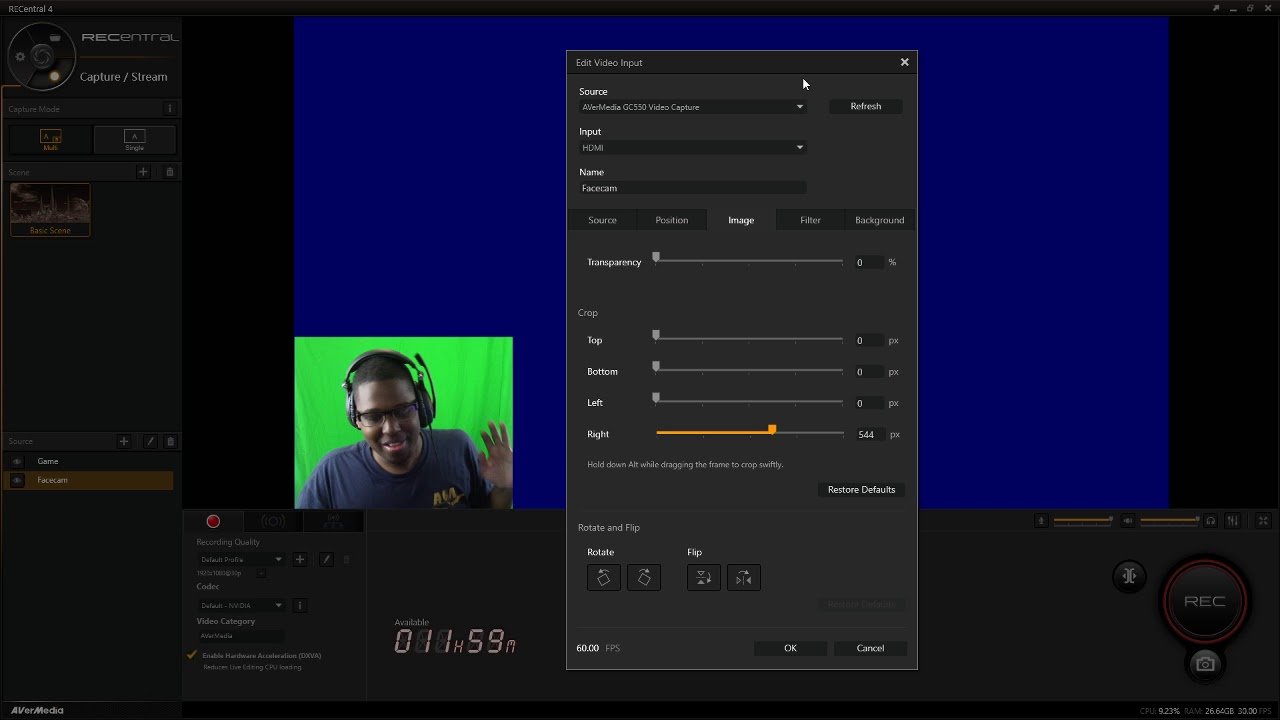Screen dimensions: 1280x720
Task: Toggle fullscreen preview
Action: click(x=1263, y=520)
